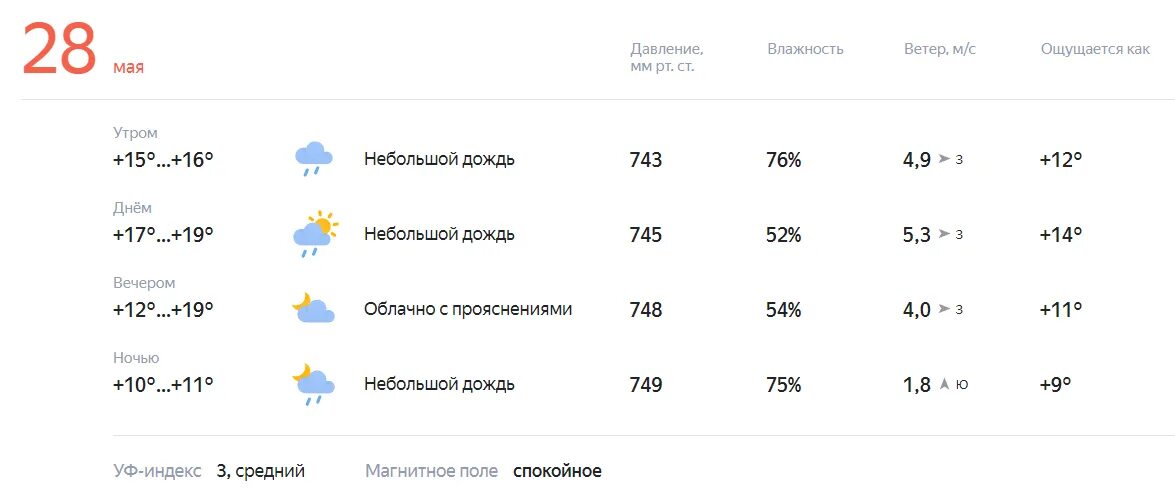Select the Давление column header
The image size is (1175, 497).
point(666,57)
